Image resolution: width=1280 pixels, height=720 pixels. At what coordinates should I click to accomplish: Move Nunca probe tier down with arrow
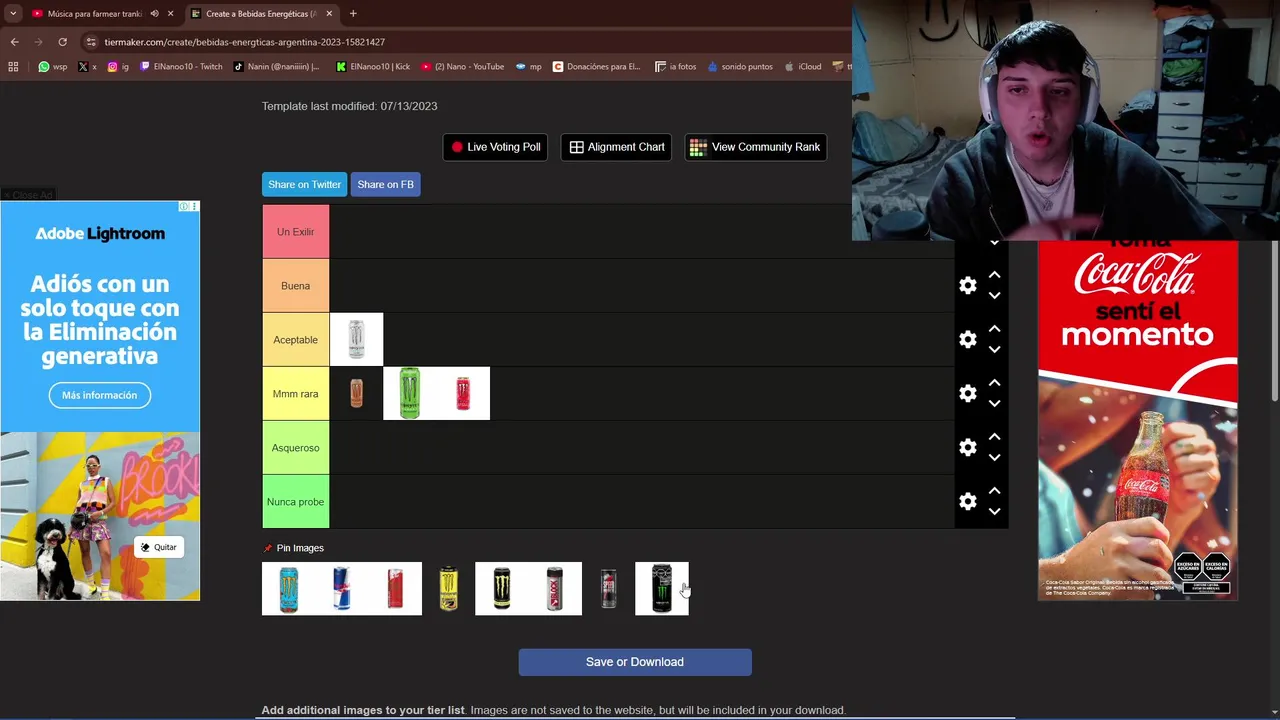pyautogui.click(x=994, y=512)
